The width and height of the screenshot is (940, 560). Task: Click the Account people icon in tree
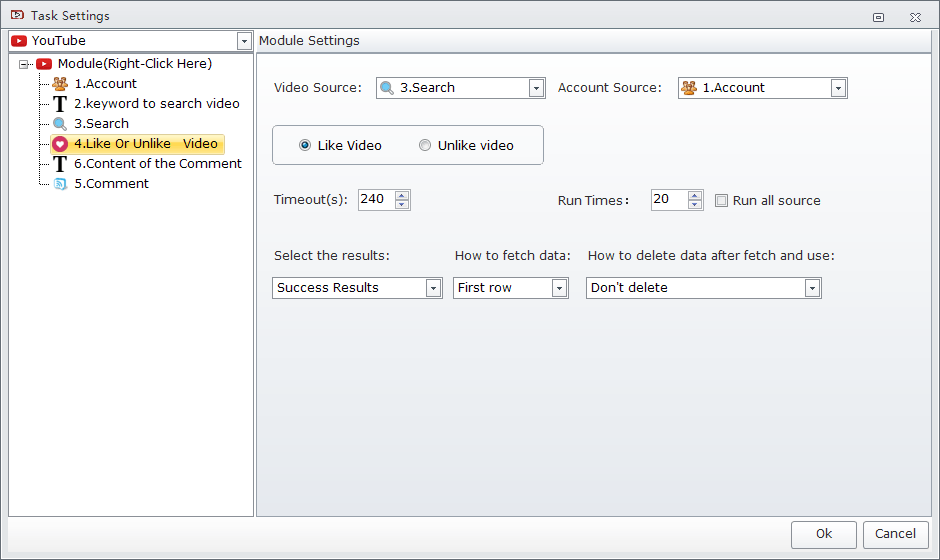click(60, 84)
